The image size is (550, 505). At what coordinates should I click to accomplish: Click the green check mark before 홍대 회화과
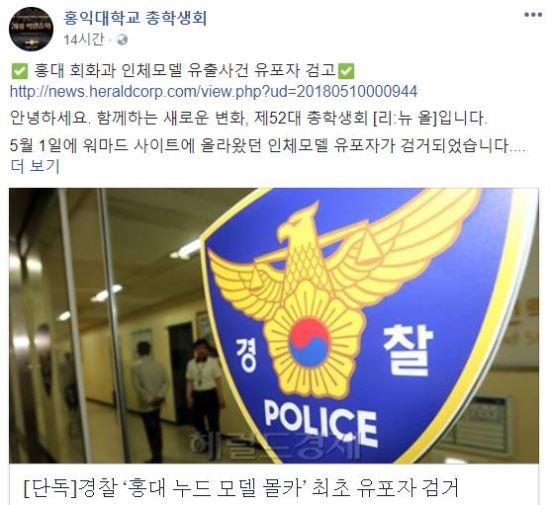[x=20, y=71]
